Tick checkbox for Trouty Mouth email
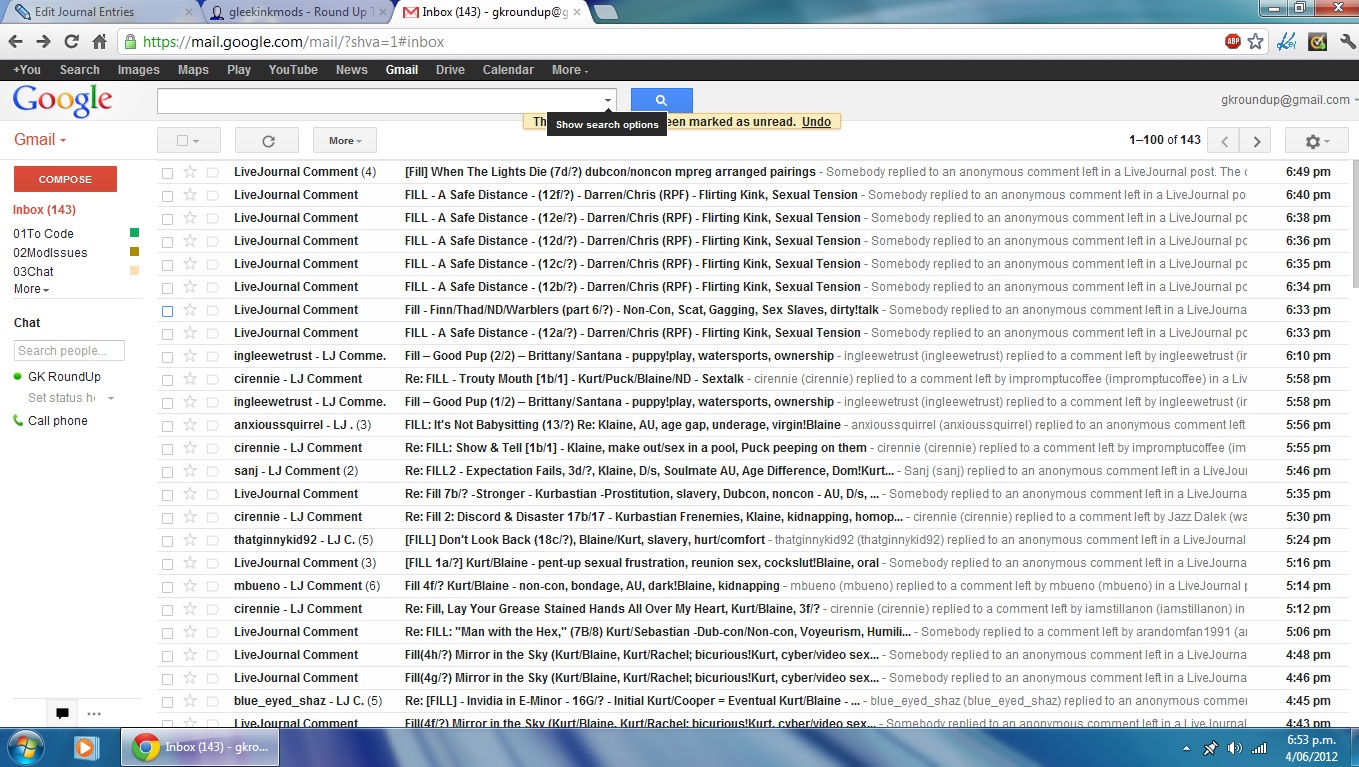This screenshot has height=767, width=1359. pyautogui.click(x=167, y=380)
